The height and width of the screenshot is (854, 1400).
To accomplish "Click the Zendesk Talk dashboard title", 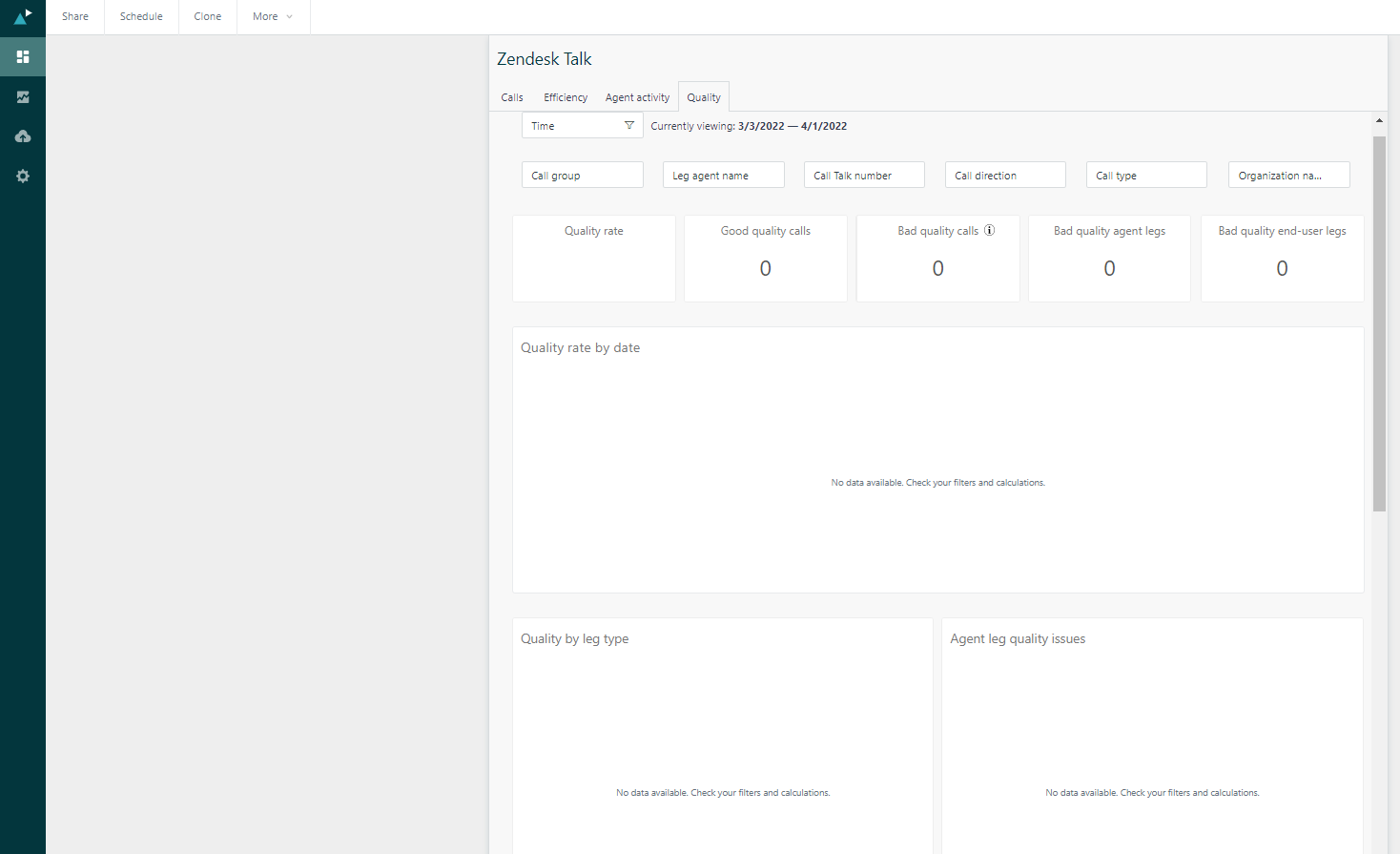I will coord(545,59).
